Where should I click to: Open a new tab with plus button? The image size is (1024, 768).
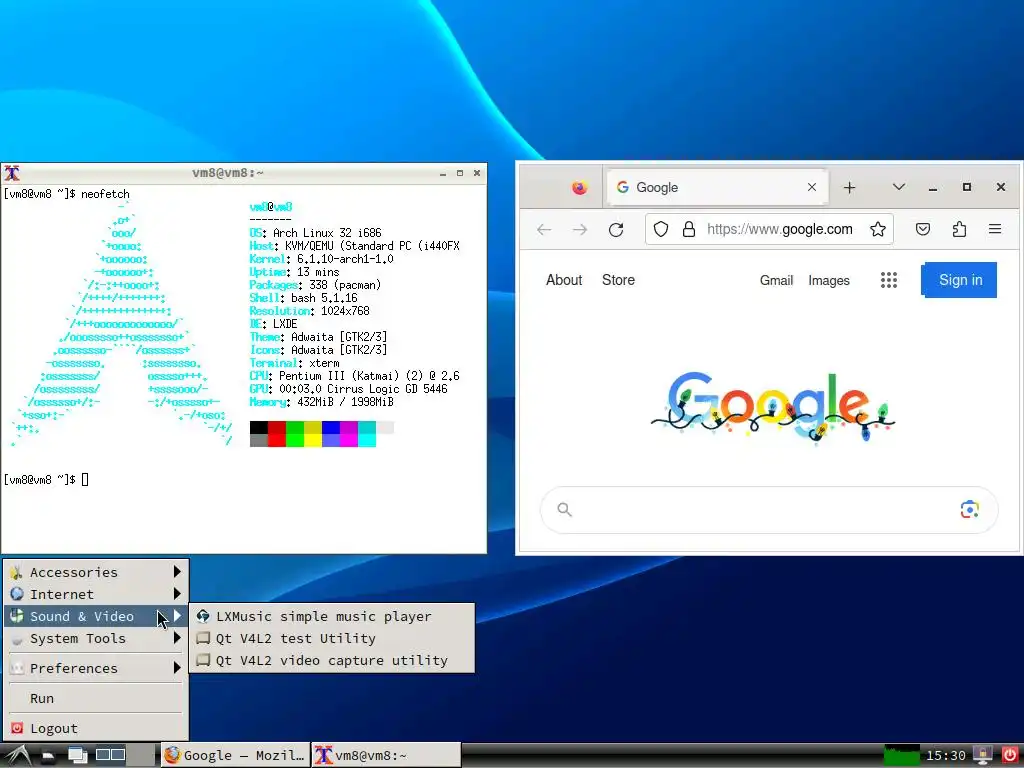849,188
